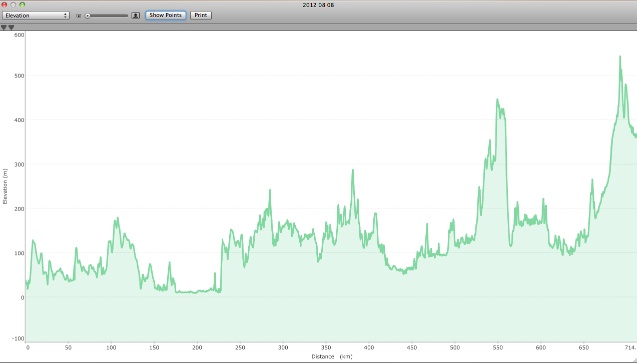Click the '400' elevation axis label
Screen dimensions: 637x363
coord(19,120)
